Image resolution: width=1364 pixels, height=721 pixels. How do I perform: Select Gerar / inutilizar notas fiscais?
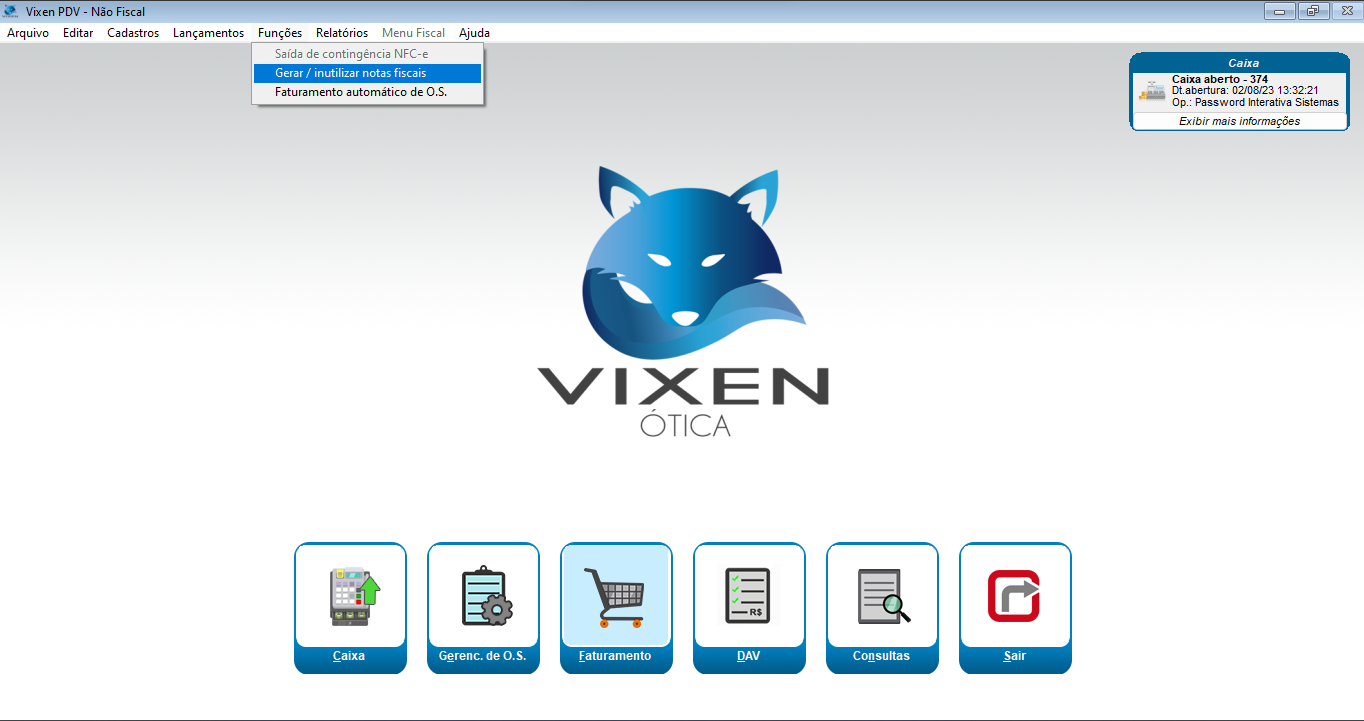(367, 73)
